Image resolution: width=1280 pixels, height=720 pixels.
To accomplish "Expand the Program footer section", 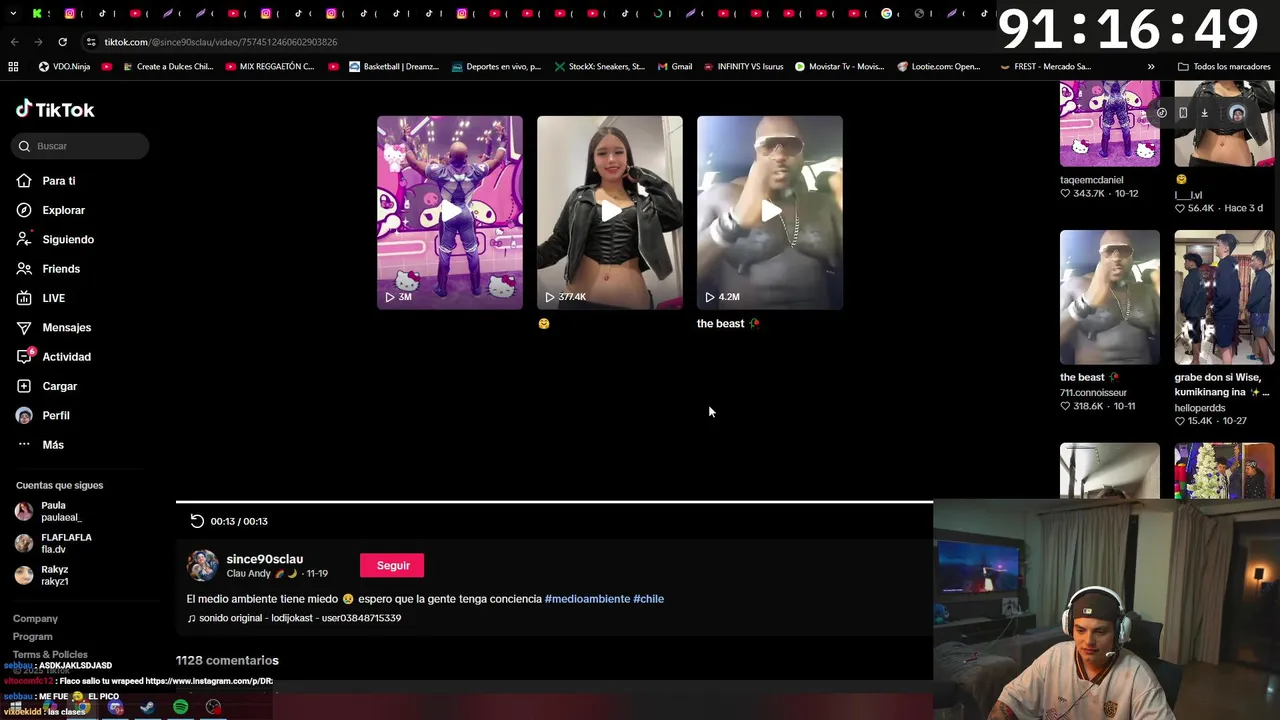I will [x=32, y=637].
